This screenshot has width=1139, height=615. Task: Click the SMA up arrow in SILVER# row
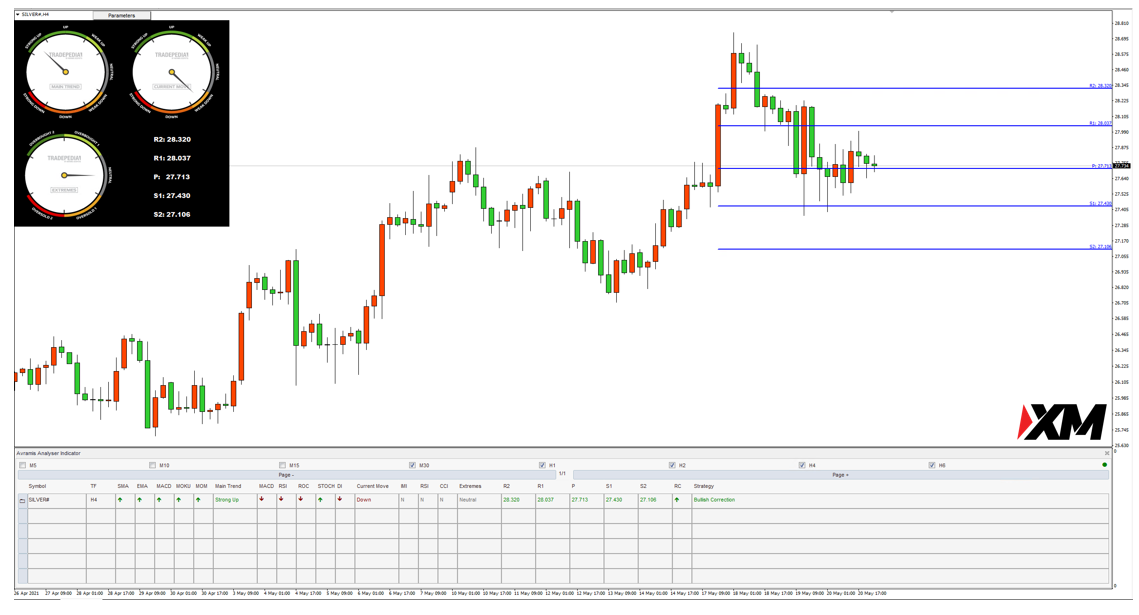pyautogui.click(x=120, y=500)
